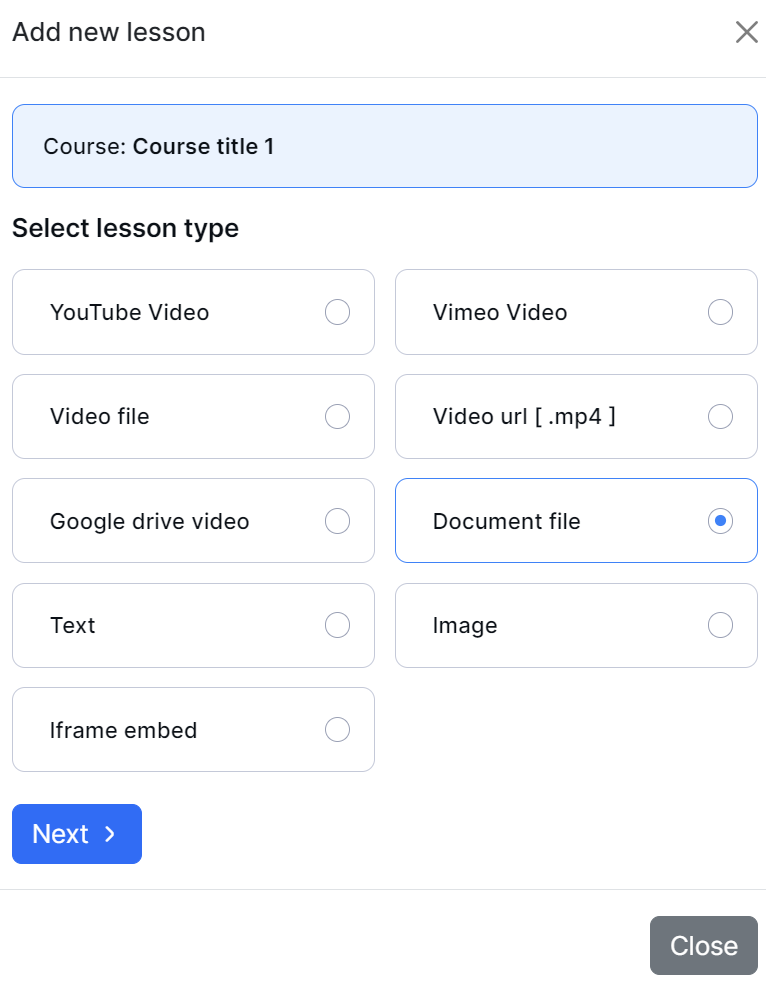This screenshot has width=766, height=984.
Task: Click the "Vimeo Video" label text
Action: pyautogui.click(x=499, y=312)
